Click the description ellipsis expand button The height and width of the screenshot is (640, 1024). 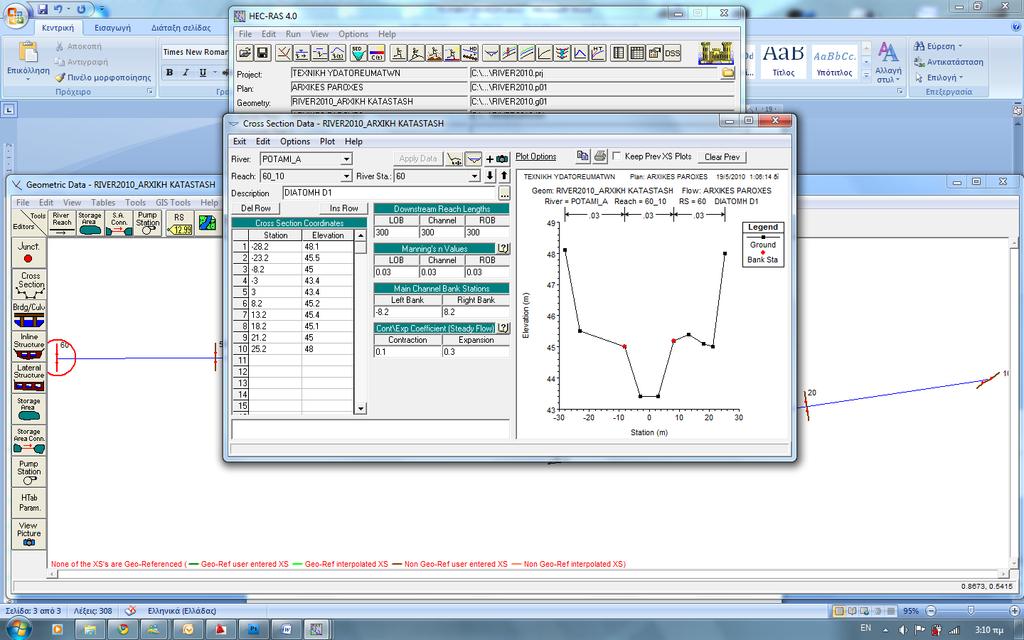click(504, 193)
